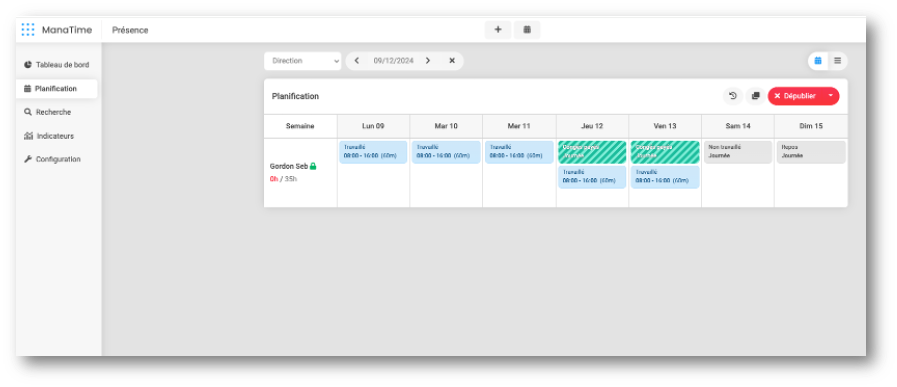Click the plus icon in top bar
897x387 pixels.
[498, 30]
